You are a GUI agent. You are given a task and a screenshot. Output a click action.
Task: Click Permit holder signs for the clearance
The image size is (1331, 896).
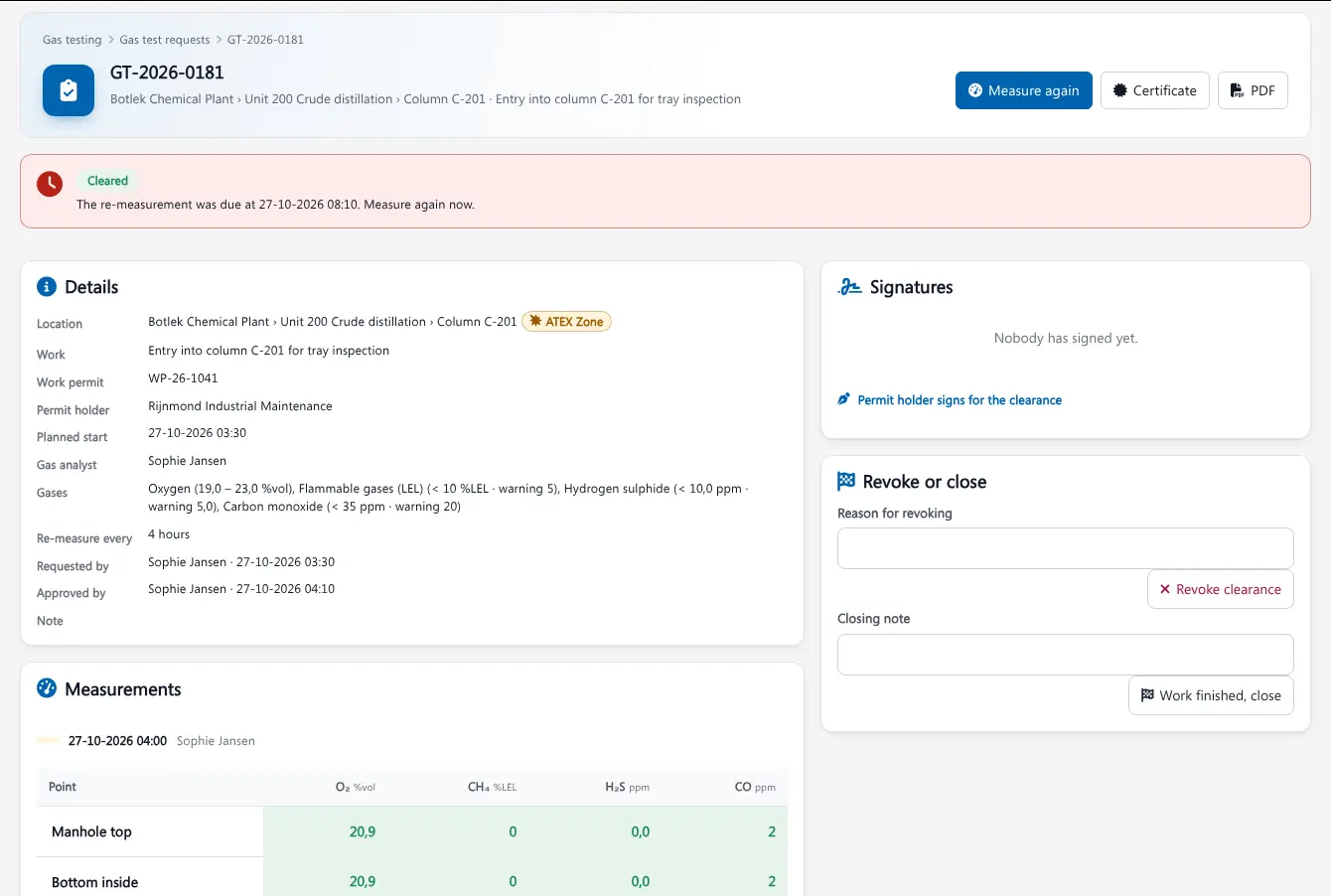point(950,400)
